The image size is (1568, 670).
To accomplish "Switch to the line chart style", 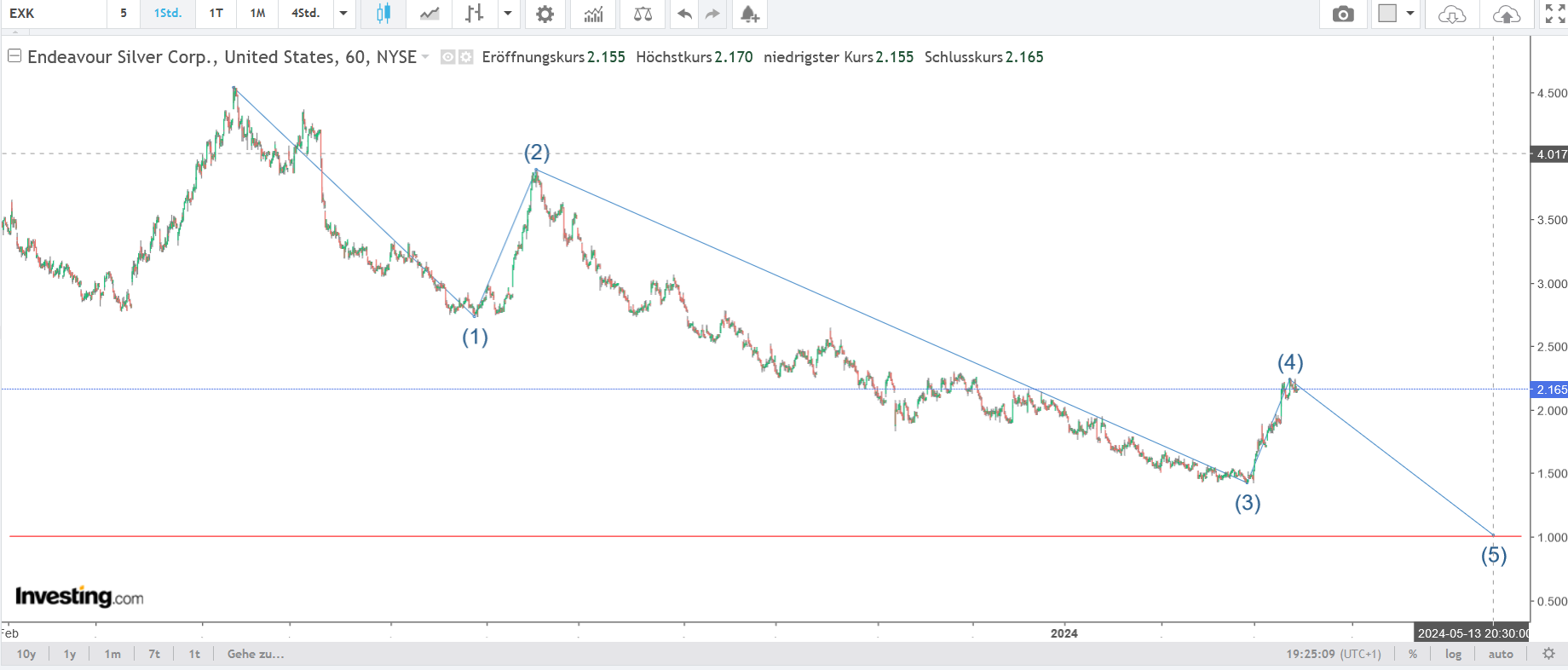I will coord(429,14).
